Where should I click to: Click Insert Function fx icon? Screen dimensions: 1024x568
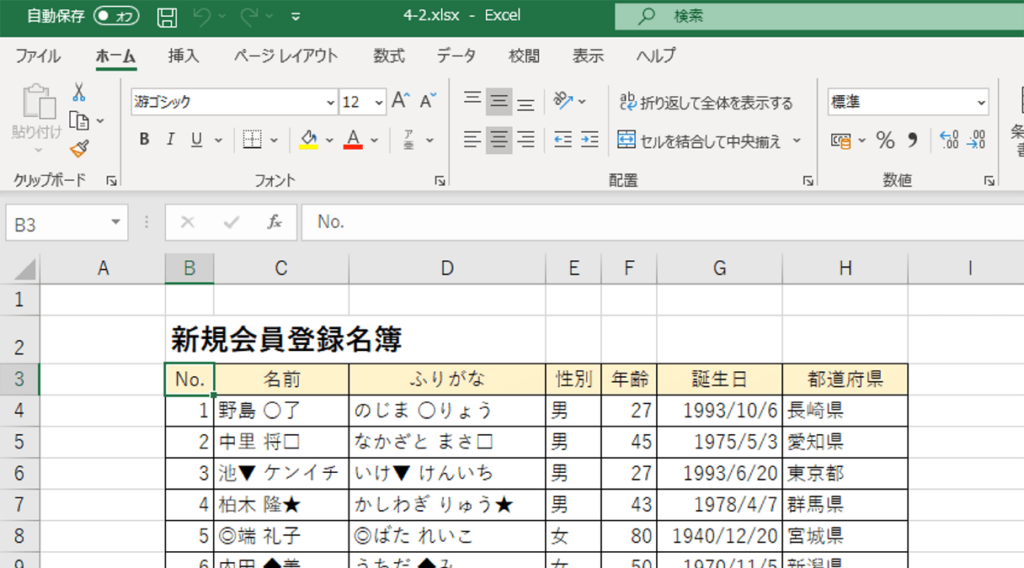click(x=274, y=223)
